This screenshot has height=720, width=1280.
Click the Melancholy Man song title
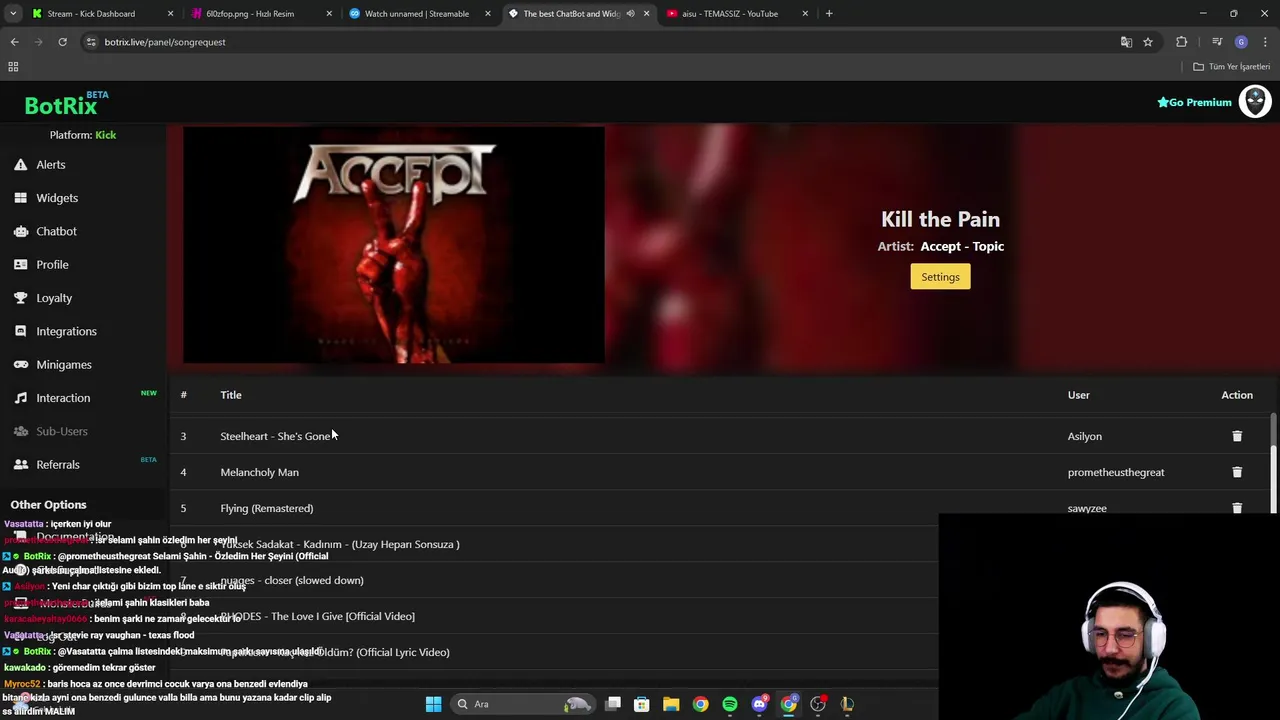259,472
